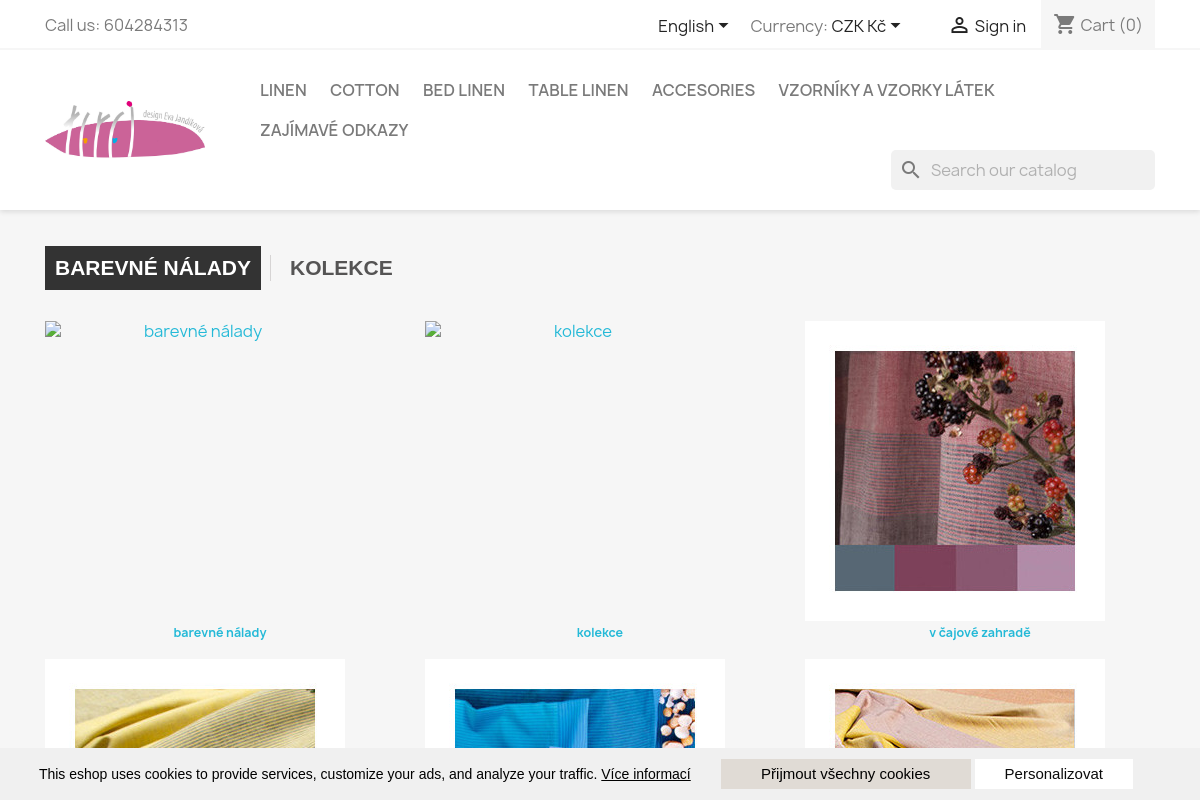Click the light lilac color swatch
This screenshot has height=800, width=1200.
point(1046,568)
